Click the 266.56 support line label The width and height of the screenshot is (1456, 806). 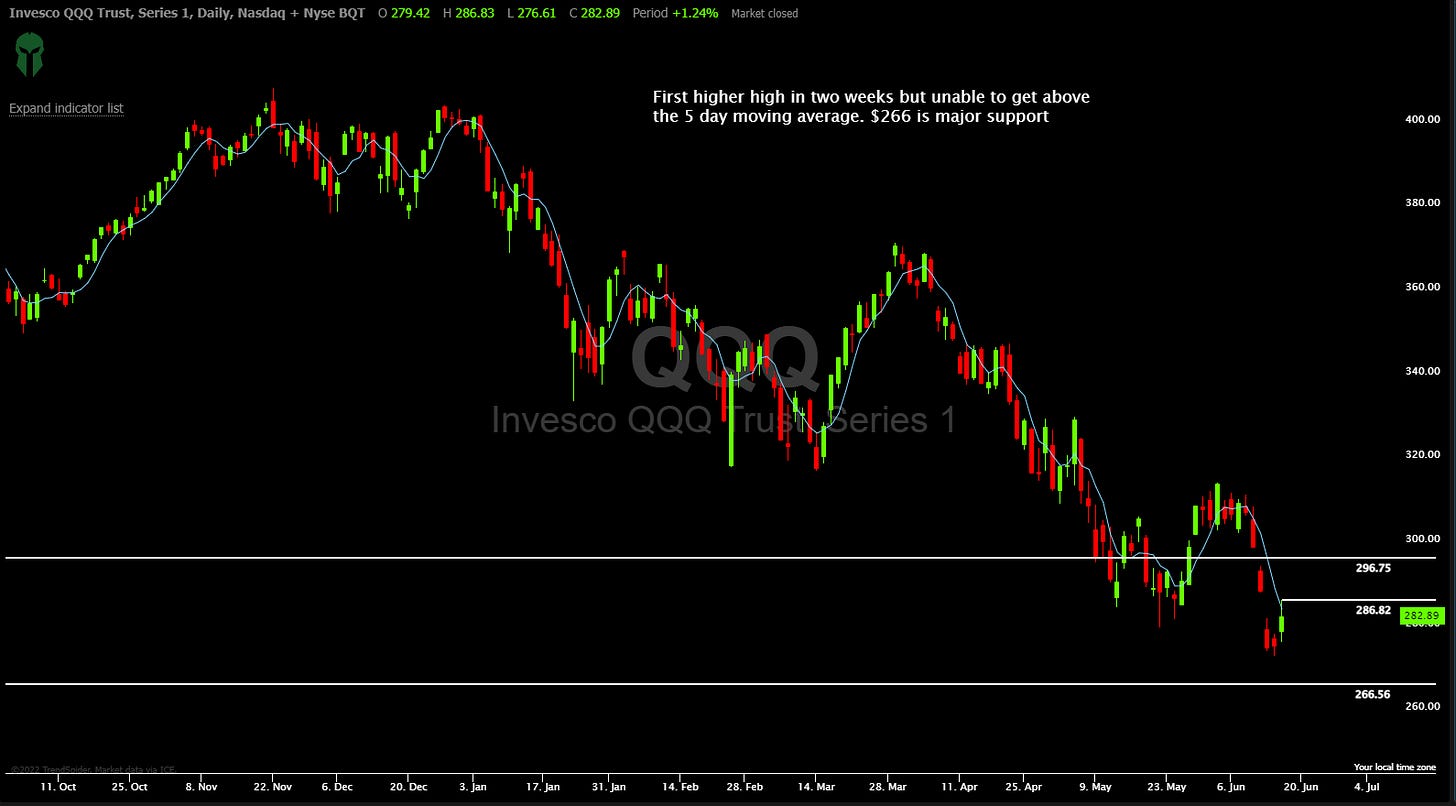pos(1373,693)
